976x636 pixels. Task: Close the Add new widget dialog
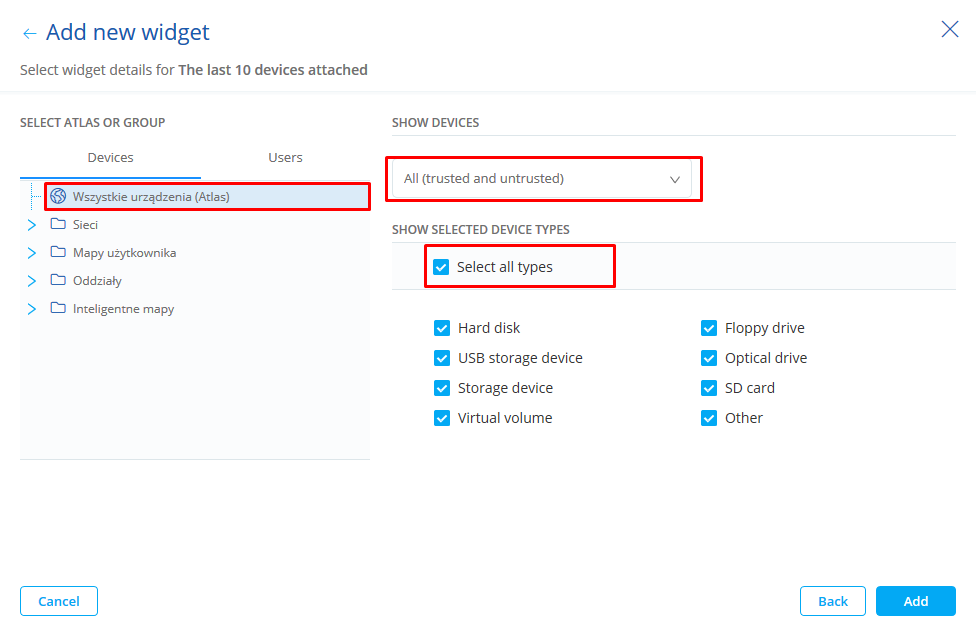tap(949, 29)
